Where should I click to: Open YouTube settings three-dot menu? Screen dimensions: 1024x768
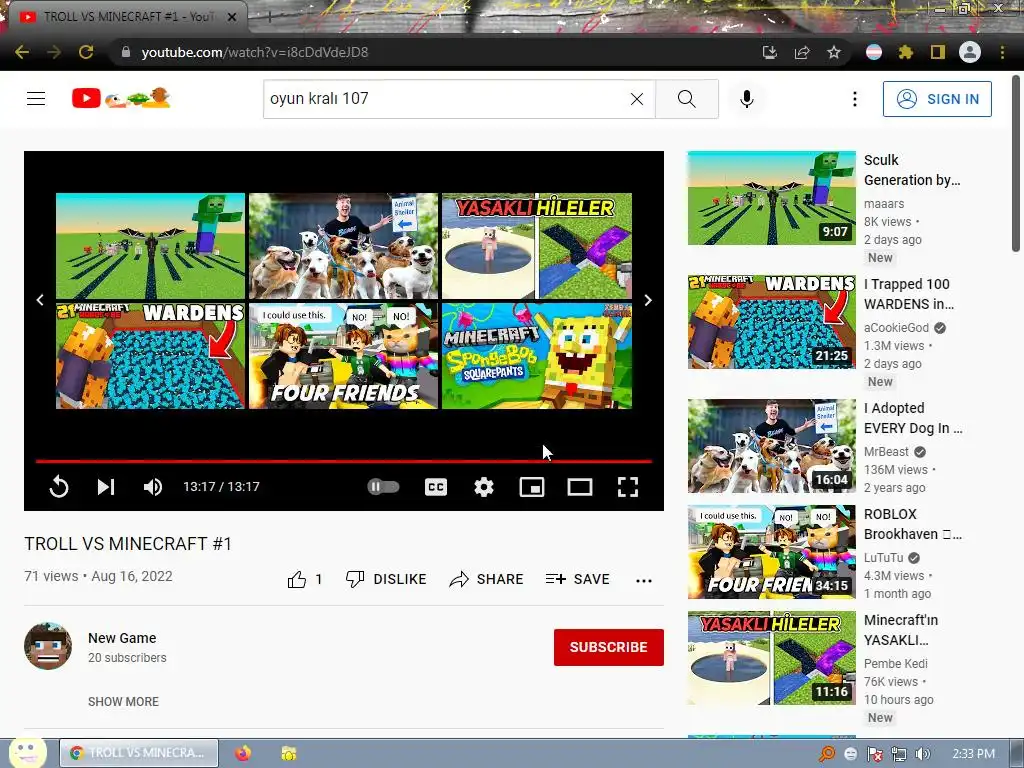(854, 99)
